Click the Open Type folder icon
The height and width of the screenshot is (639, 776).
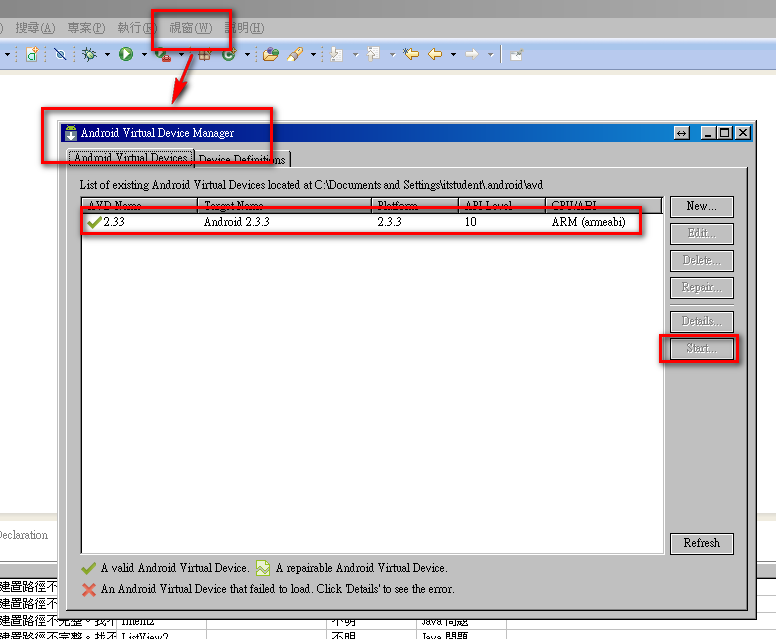pos(271,54)
